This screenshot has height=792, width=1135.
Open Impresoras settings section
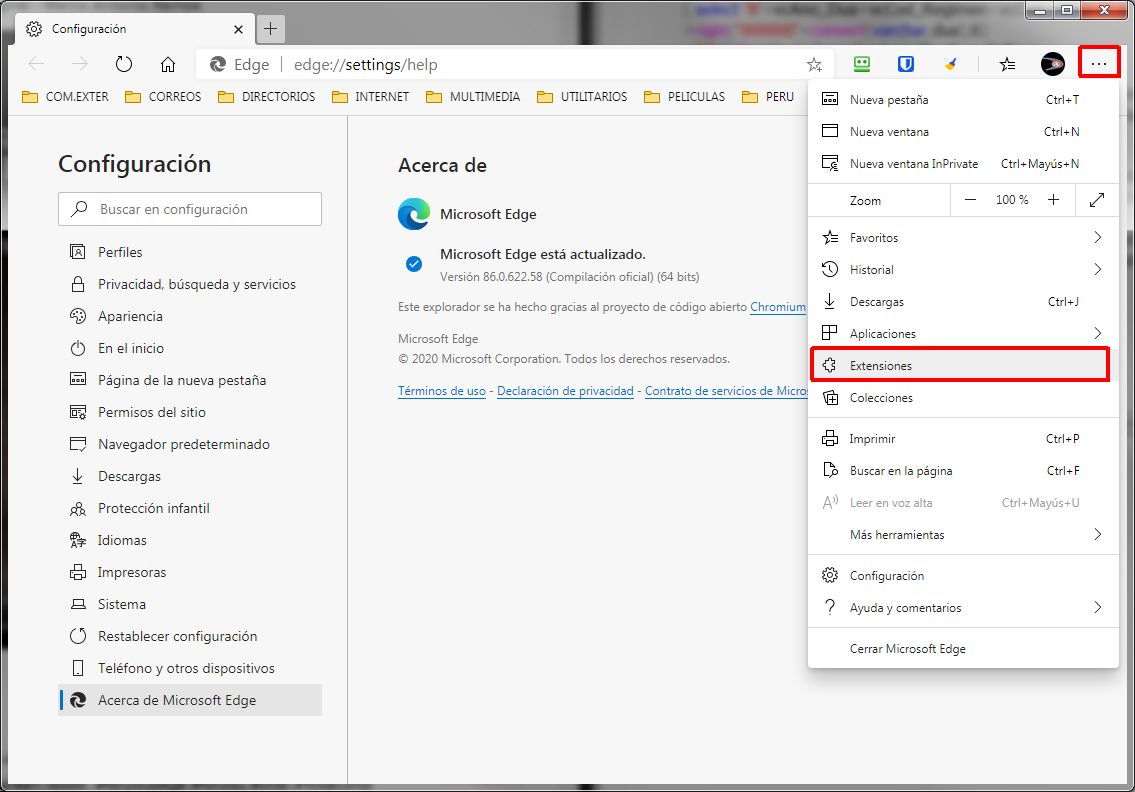190,572
